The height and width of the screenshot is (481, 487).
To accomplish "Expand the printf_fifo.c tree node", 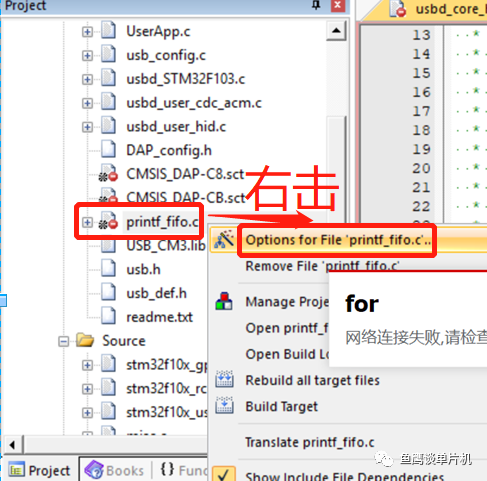I will click(87, 222).
